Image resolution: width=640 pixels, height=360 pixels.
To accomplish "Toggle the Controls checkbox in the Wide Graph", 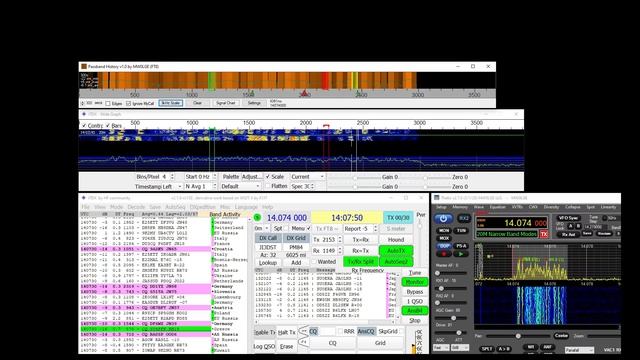I will pyautogui.click(x=84, y=125).
